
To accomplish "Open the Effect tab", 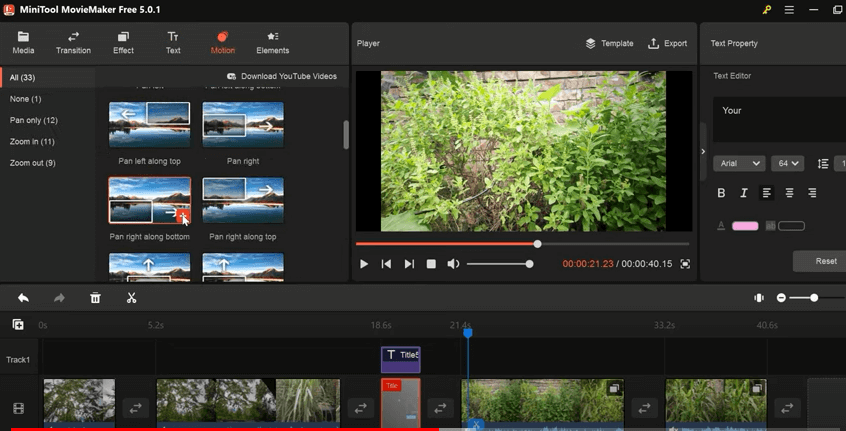I will [x=123, y=43].
